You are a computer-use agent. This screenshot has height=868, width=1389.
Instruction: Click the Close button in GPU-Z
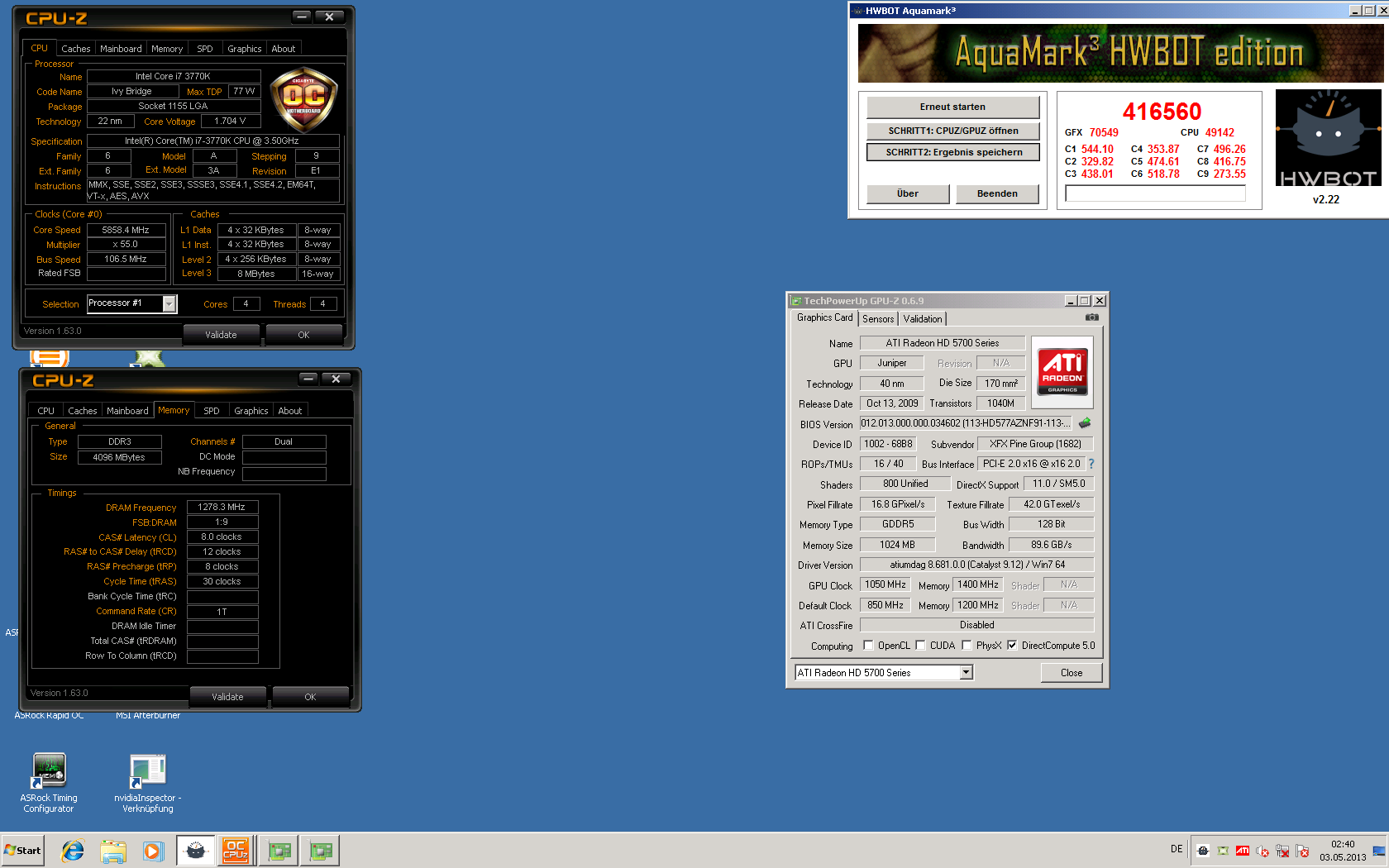pyautogui.click(x=1072, y=673)
